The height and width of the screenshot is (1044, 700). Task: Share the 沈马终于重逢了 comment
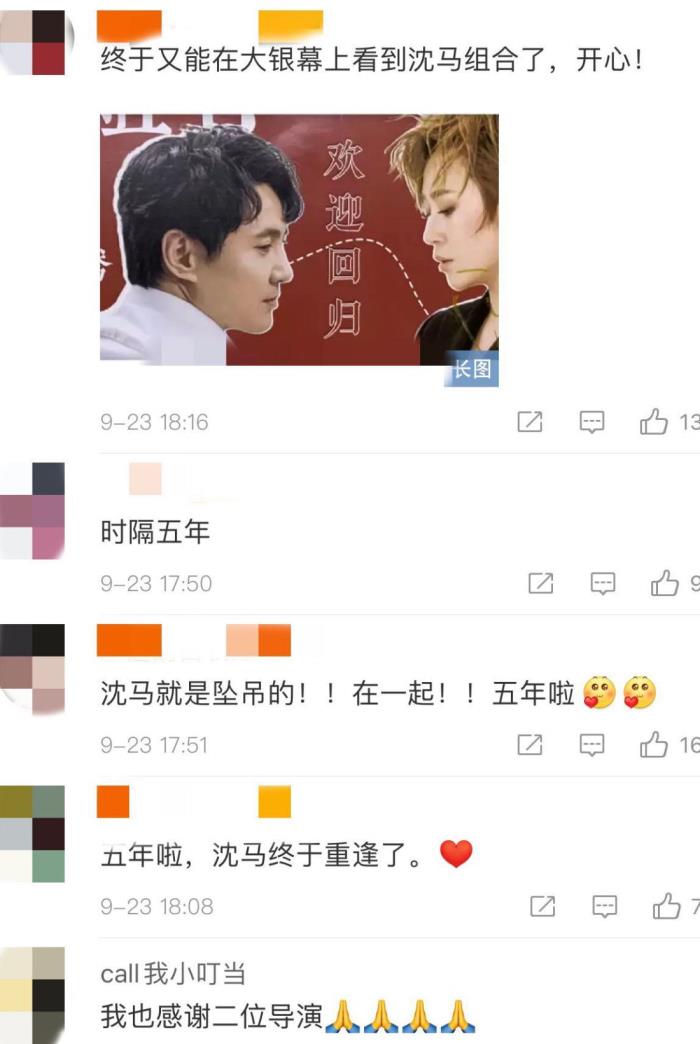[542, 906]
